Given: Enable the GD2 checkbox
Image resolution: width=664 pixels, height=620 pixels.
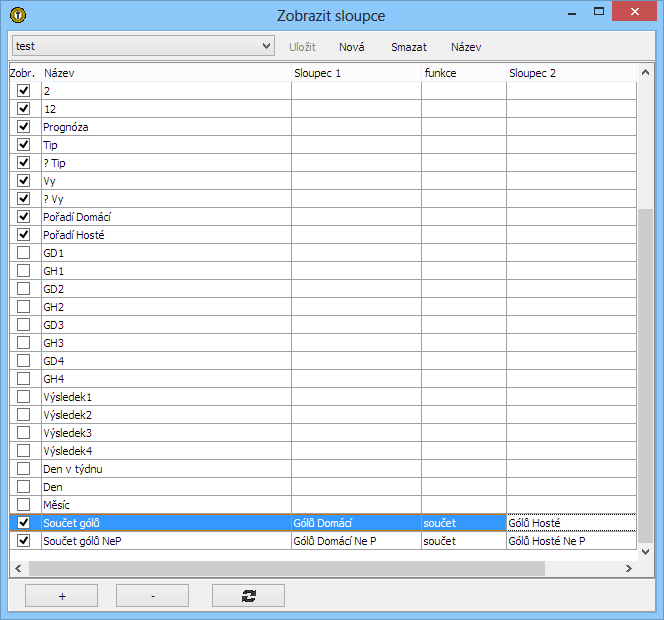Looking at the screenshot, I should click(23, 288).
